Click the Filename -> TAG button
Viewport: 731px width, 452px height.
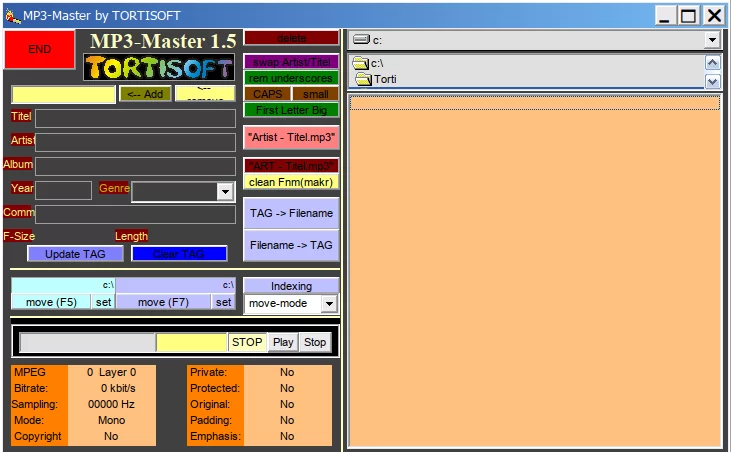pyautogui.click(x=291, y=246)
